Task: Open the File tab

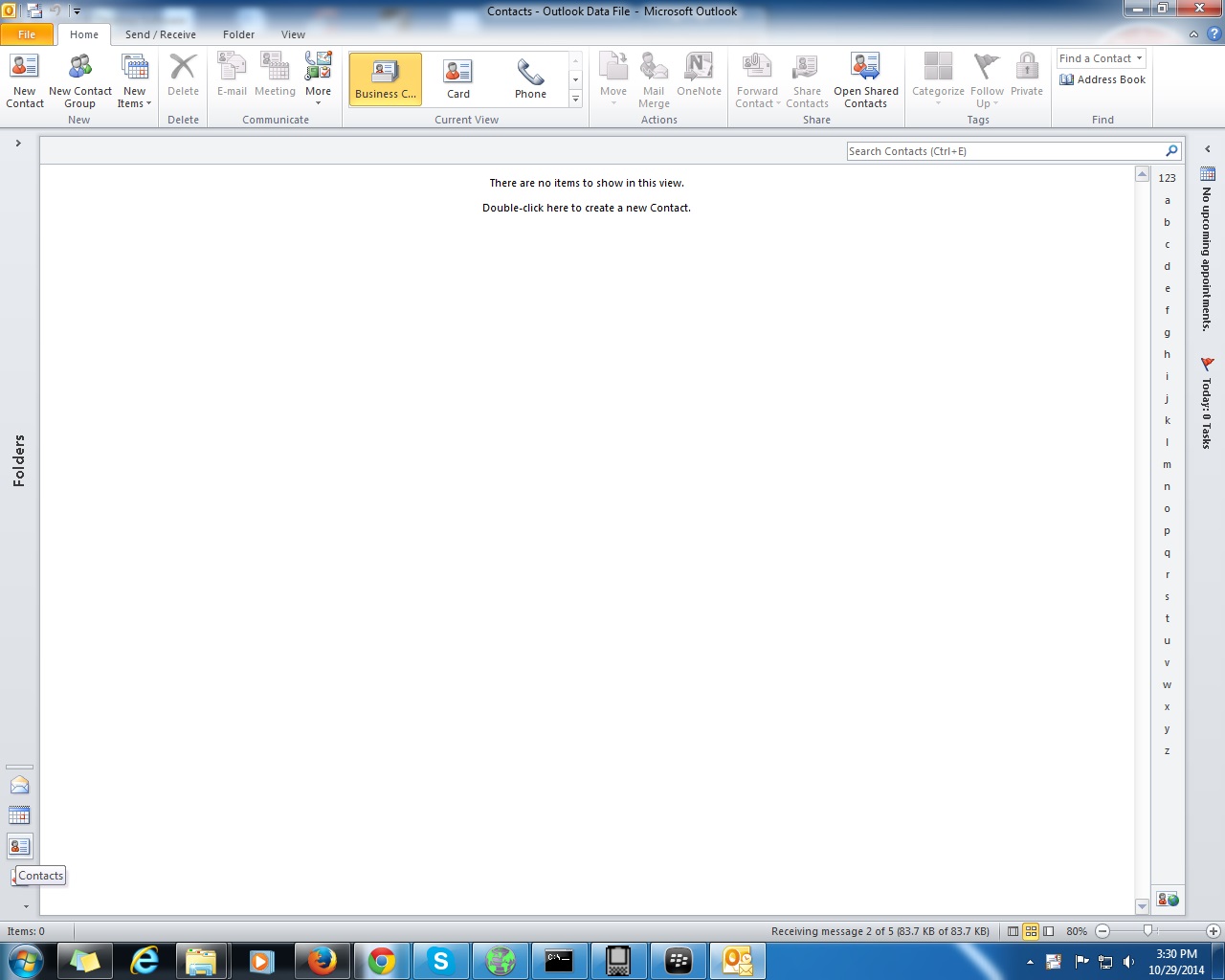Action: click(x=27, y=34)
